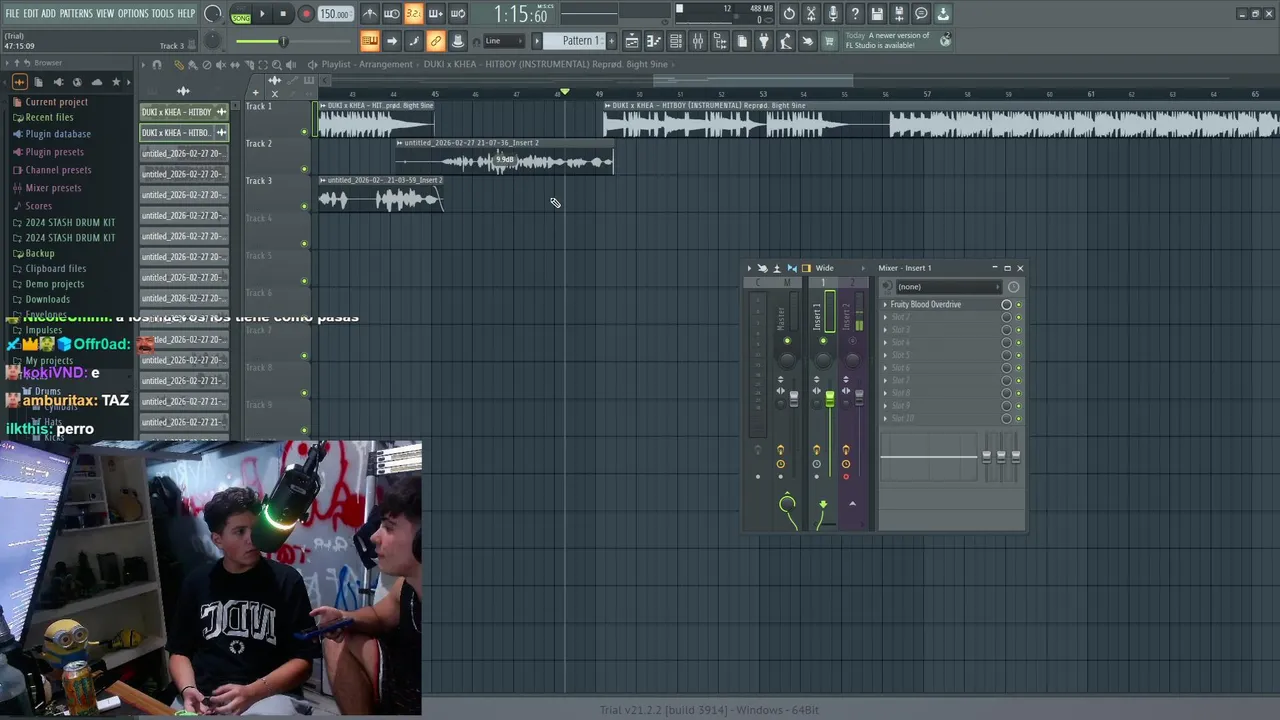Toggle the SONG/PAT mode button
Viewport: 1280px width, 720px height.
pyautogui.click(x=241, y=14)
